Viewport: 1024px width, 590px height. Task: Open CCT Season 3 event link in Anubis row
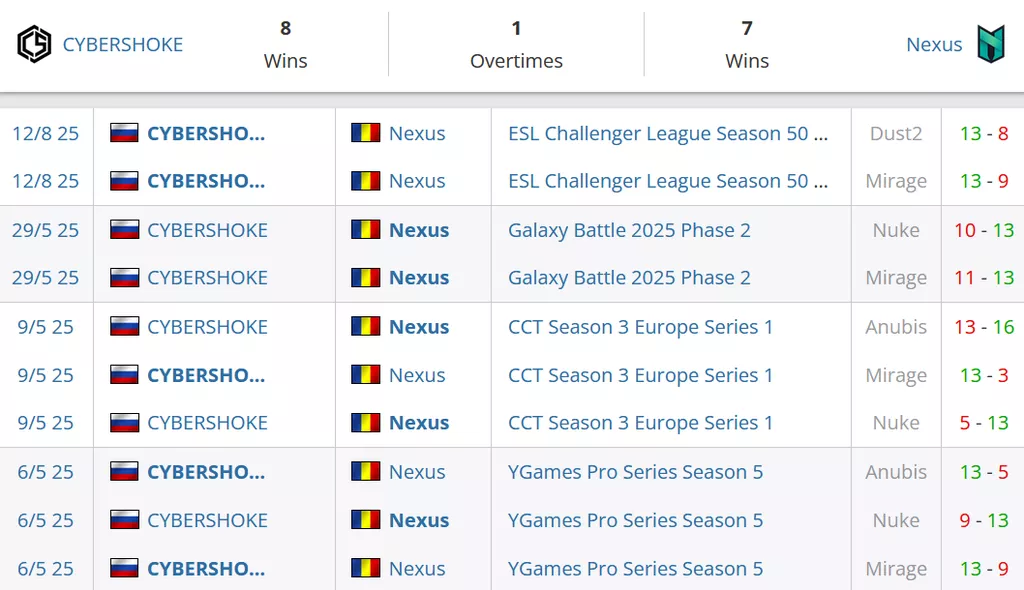640,327
